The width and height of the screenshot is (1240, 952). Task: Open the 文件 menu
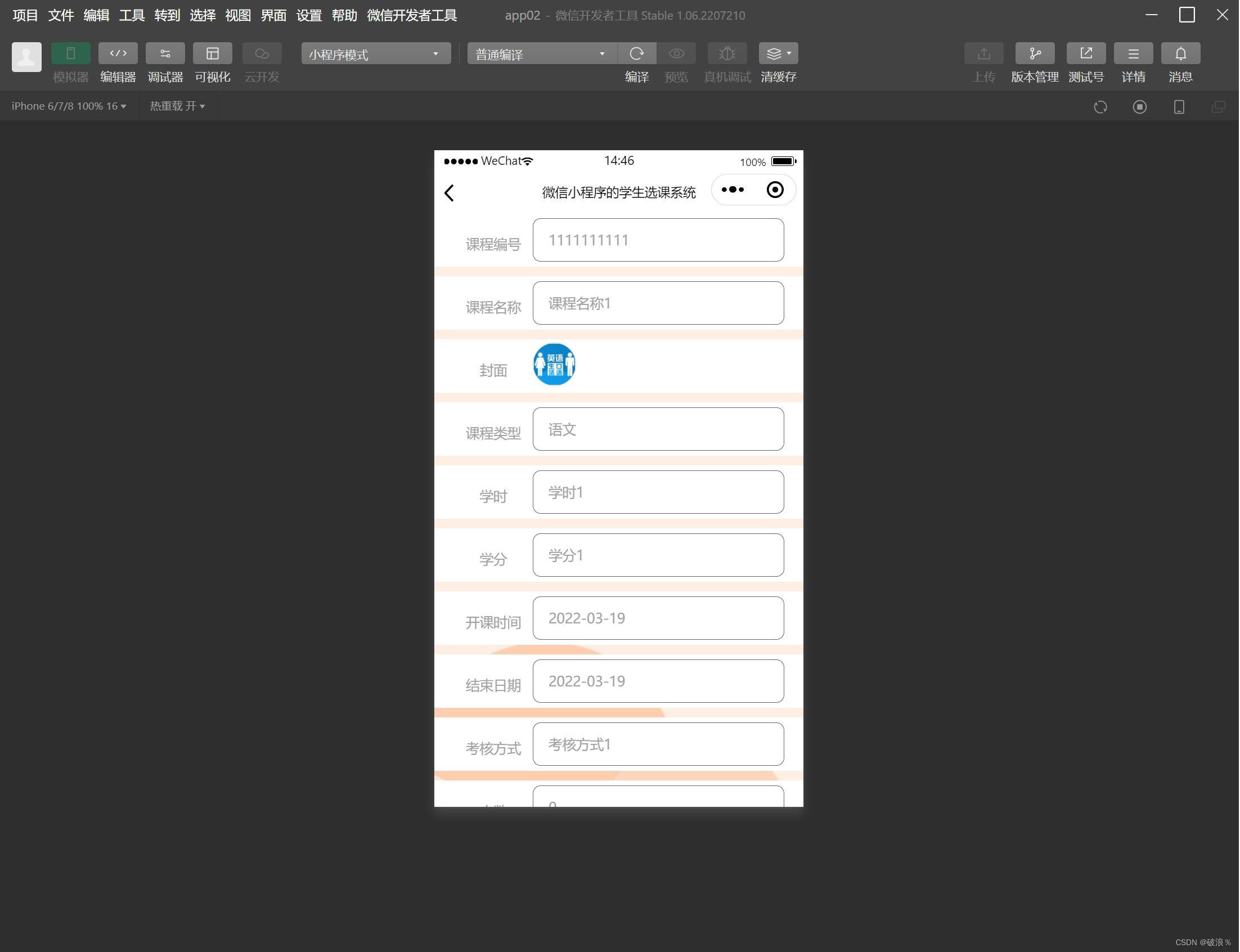(61, 15)
